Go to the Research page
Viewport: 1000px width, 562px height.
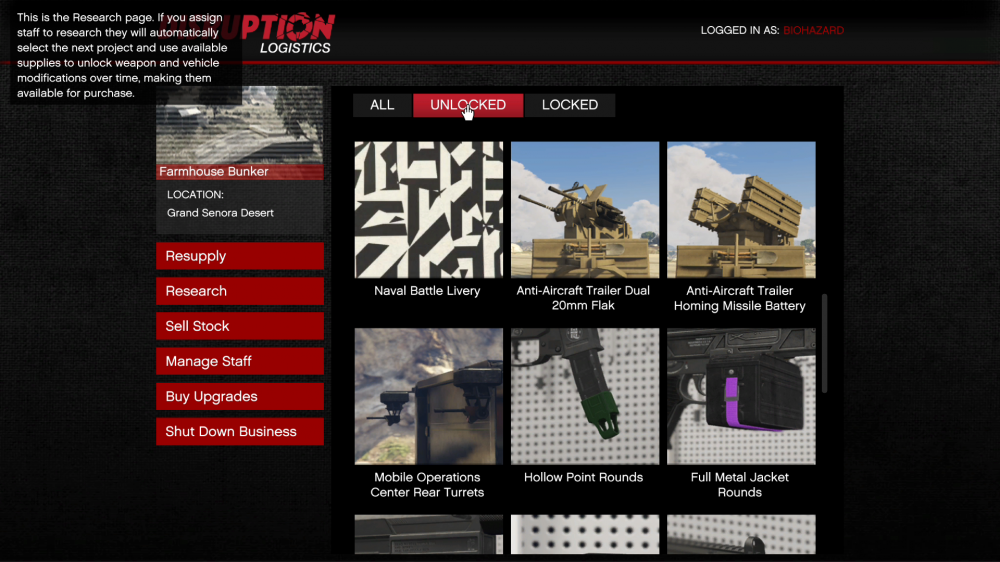click(x=240, y=291)
